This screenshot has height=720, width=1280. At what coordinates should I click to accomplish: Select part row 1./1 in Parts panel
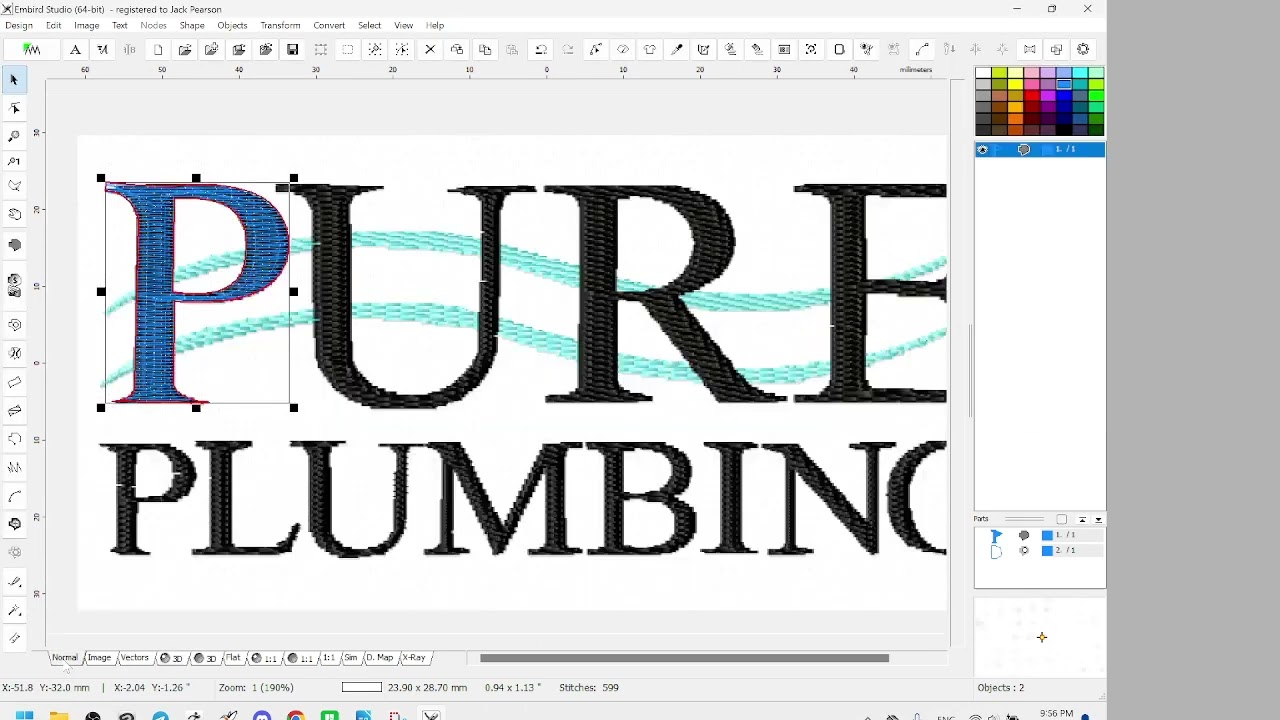pyautogui.click(x=1040, y=535)
